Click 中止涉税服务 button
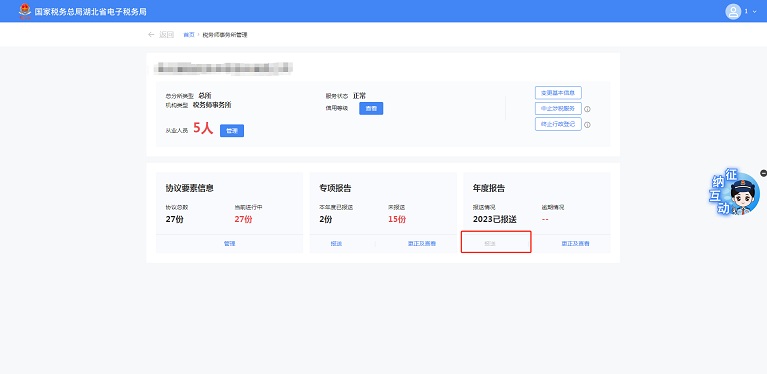767x374 pixels. tap(558, 109)
